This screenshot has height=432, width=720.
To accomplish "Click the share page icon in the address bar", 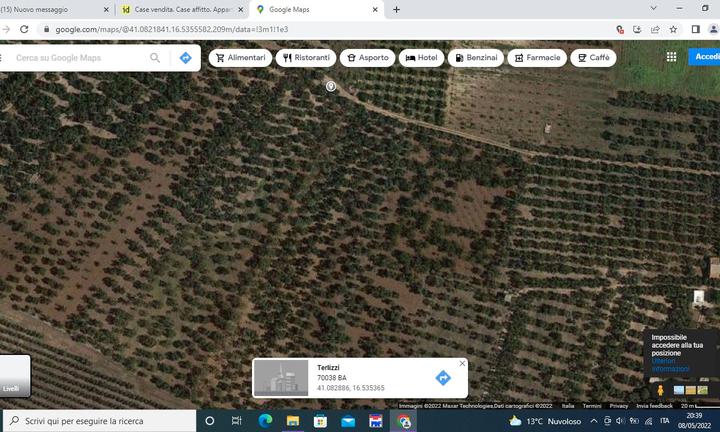I will pos(654,30).
